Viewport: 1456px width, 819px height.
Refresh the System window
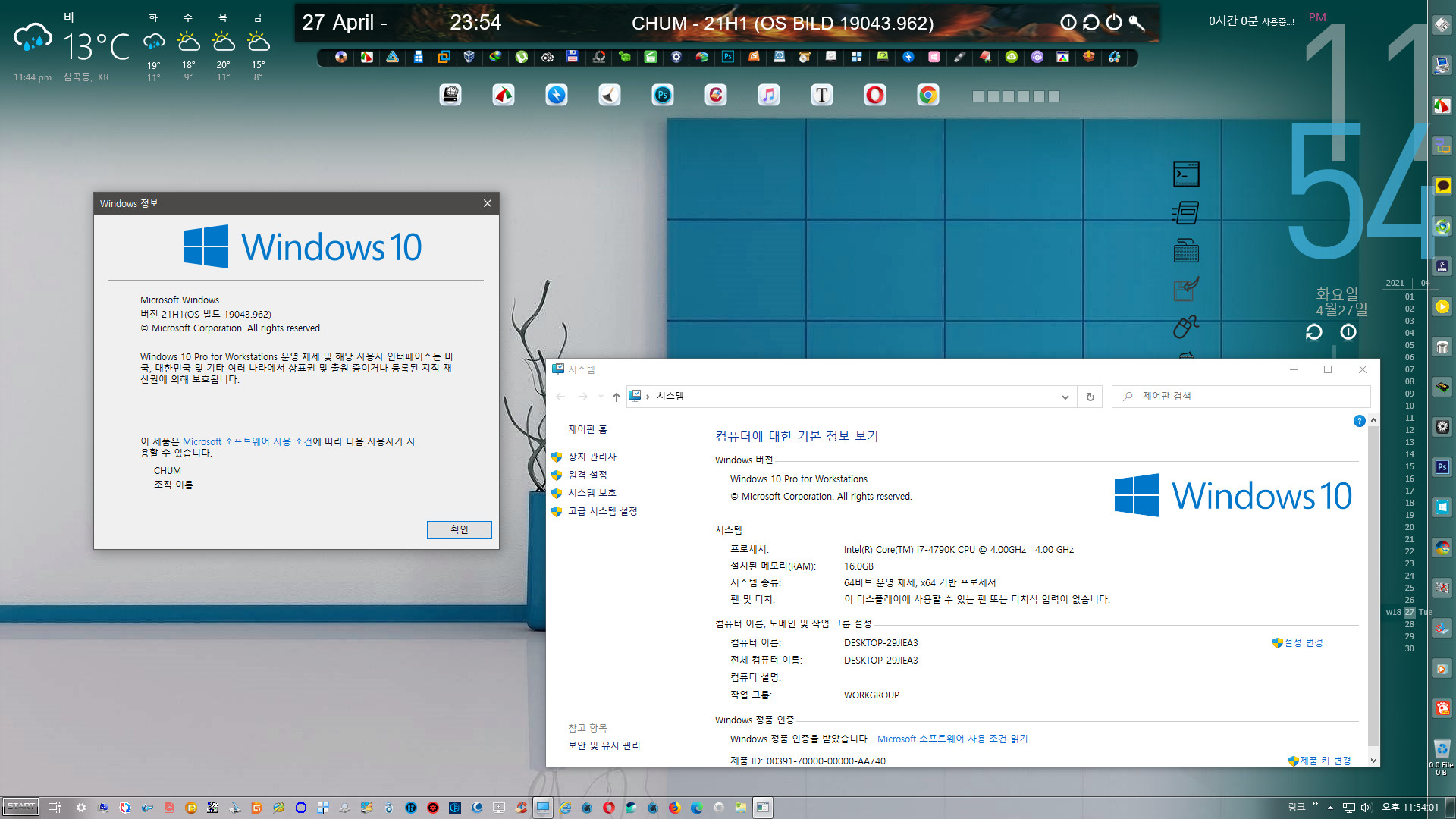(x=1090, y=397)
